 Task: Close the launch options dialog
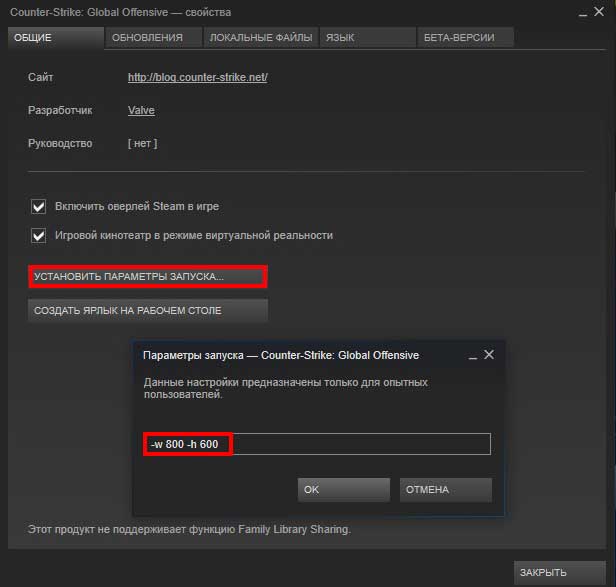(489, 355)
